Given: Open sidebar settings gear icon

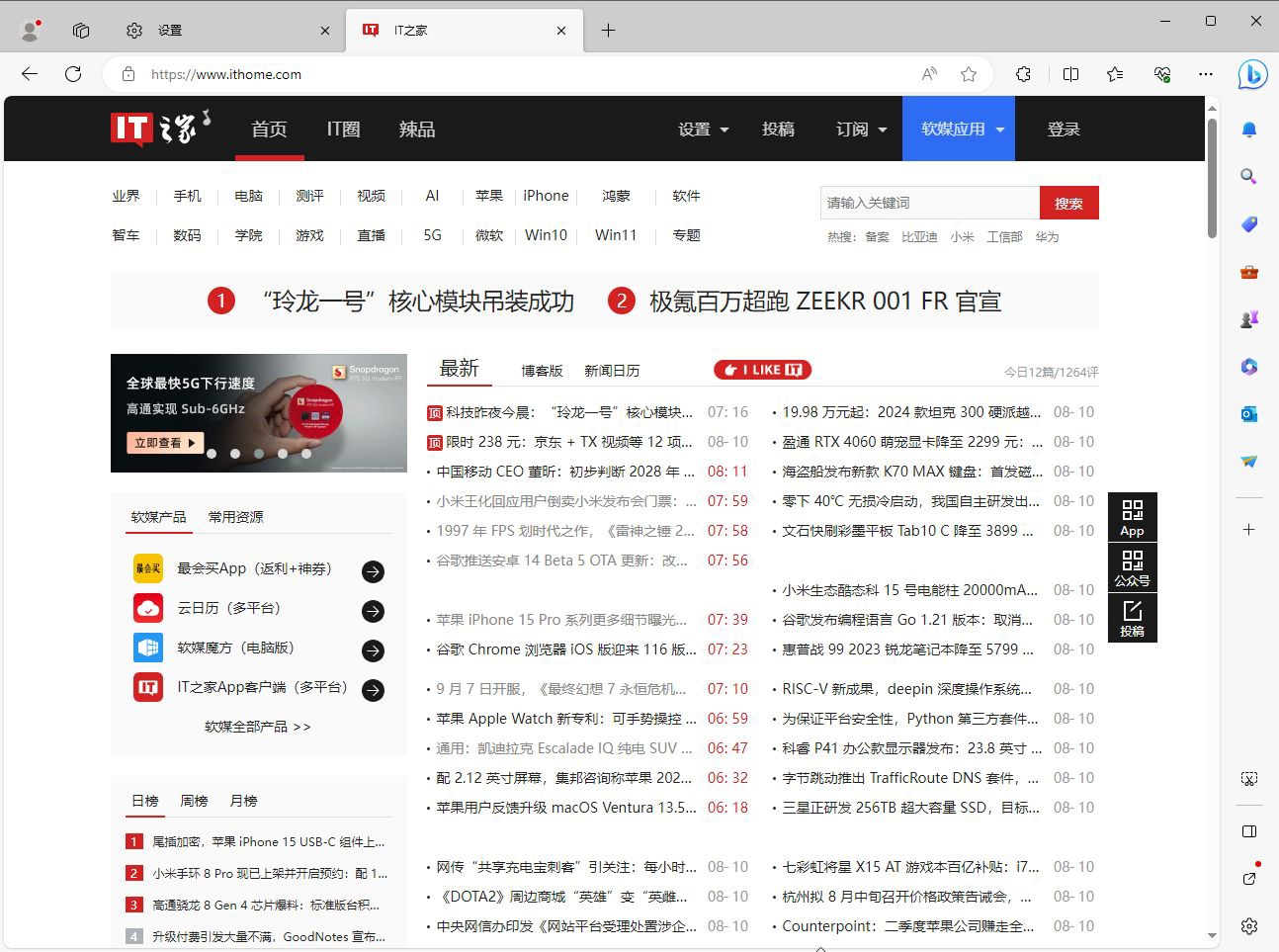Looking at the screenshot, I should 1249,926.
